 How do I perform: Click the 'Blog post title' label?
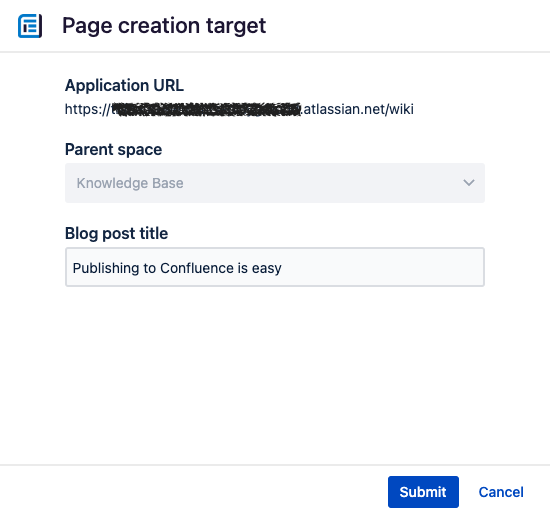[x=116, y=233]
